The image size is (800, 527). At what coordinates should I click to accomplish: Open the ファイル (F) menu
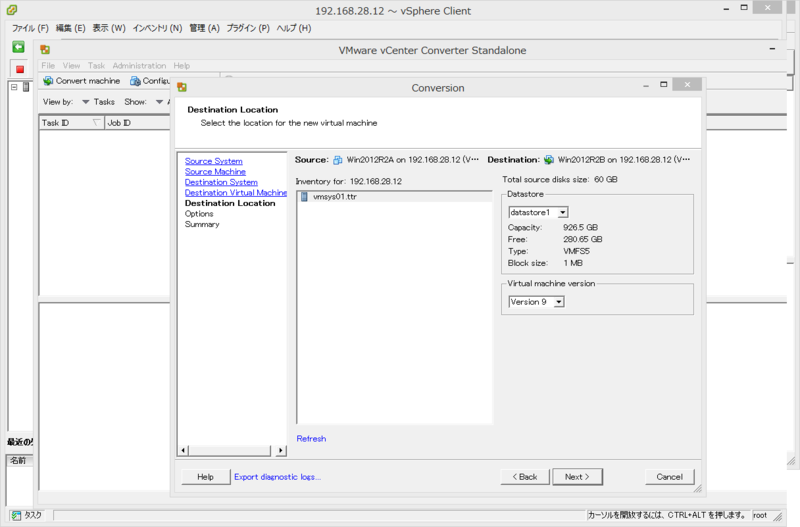[30, 28]
